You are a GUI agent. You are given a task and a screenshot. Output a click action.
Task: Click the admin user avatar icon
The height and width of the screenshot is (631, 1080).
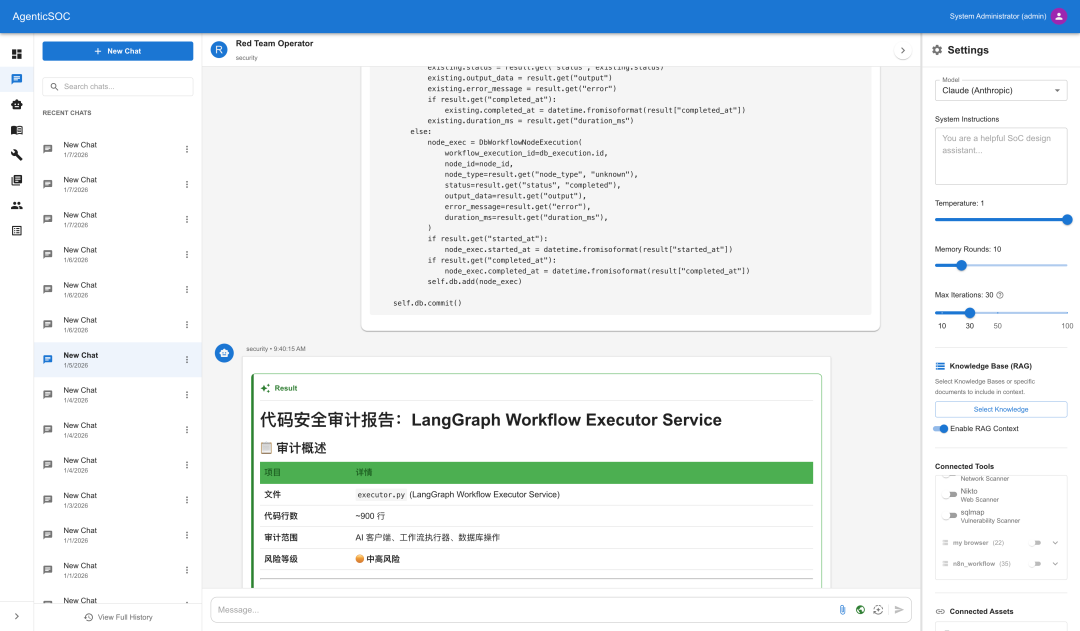click(x=1059, y=16)
